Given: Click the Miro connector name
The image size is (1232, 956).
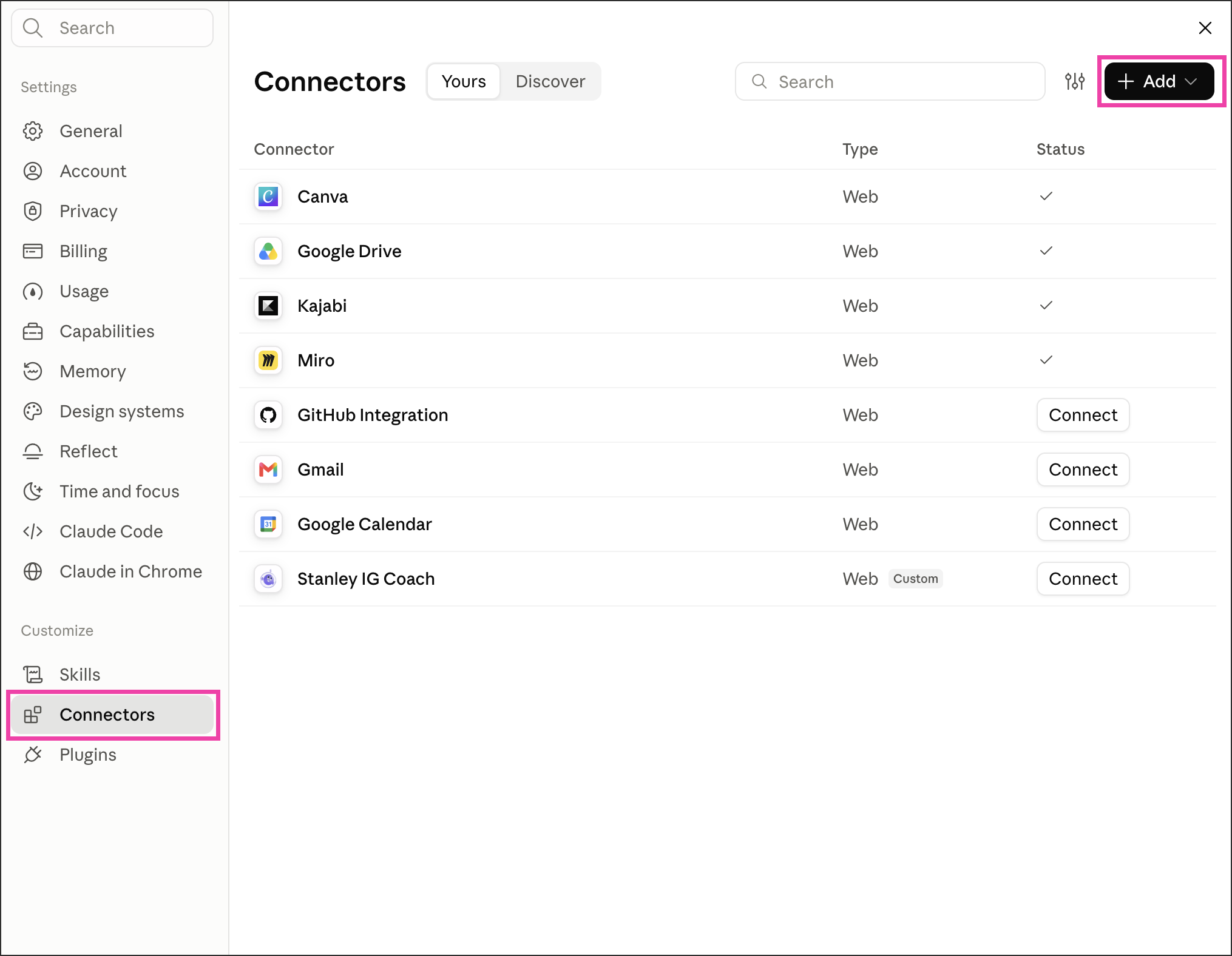Looking at the screenshot, I should tap(316, 360).
